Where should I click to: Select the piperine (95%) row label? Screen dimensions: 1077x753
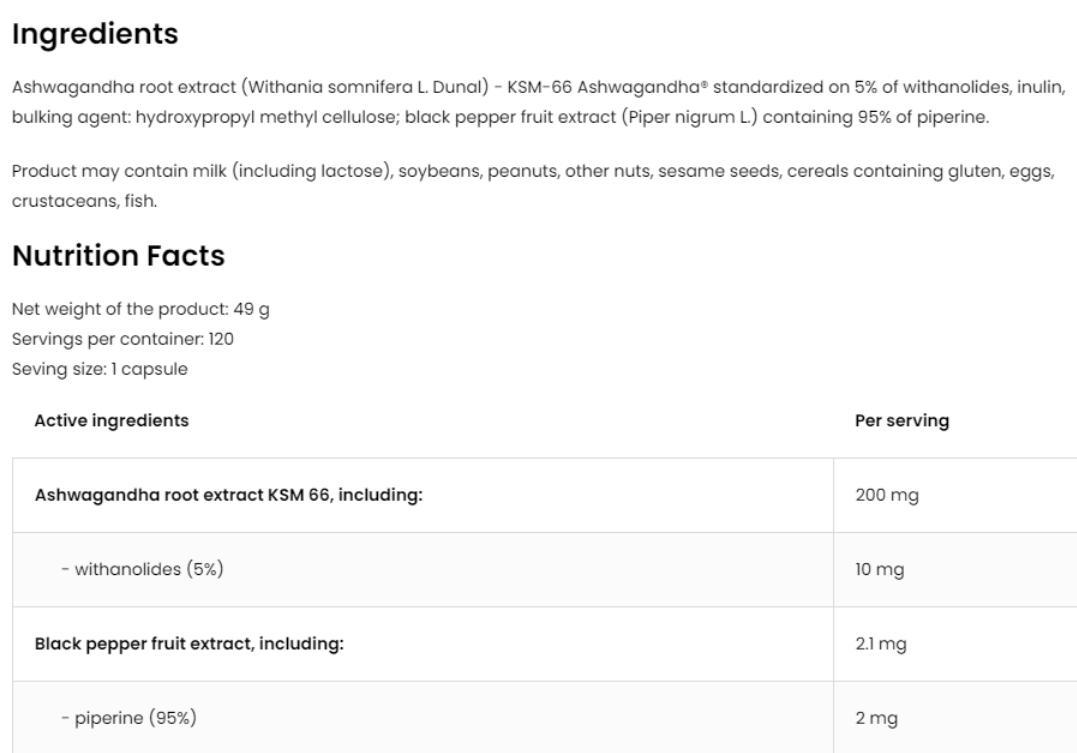tap(128, 718)
